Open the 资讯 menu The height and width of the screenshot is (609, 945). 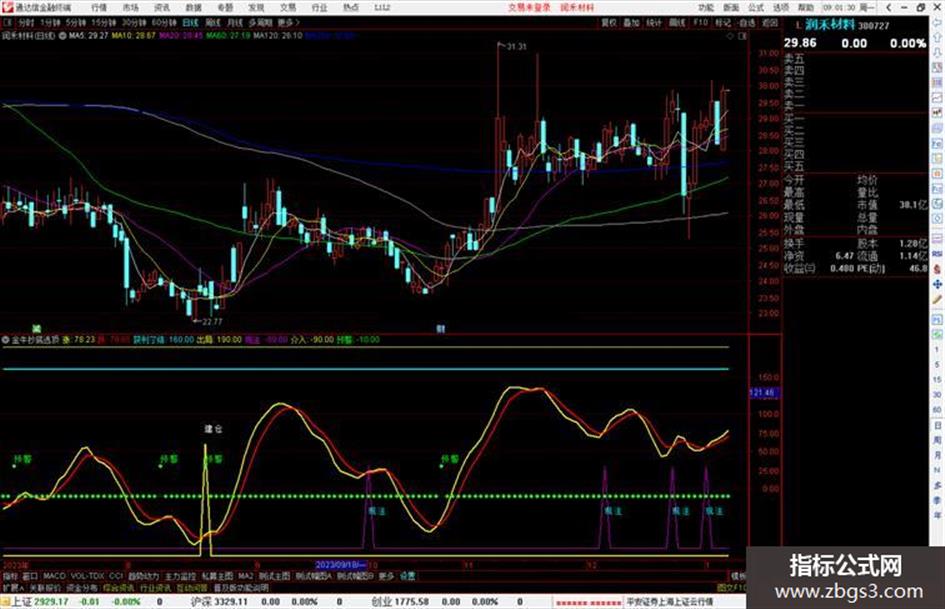coord(162,8)
